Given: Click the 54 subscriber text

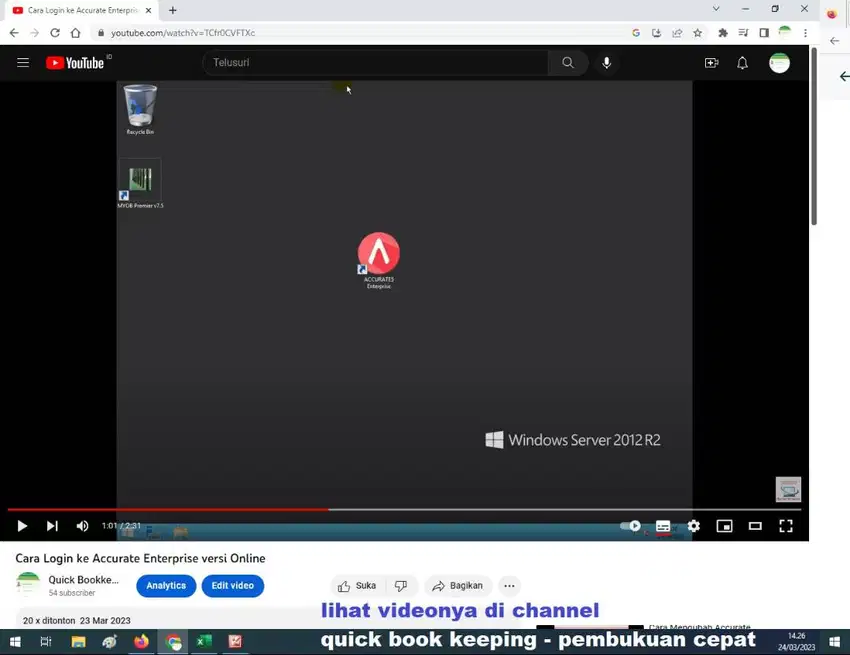Looking at the screenshot, I should 72,593.
